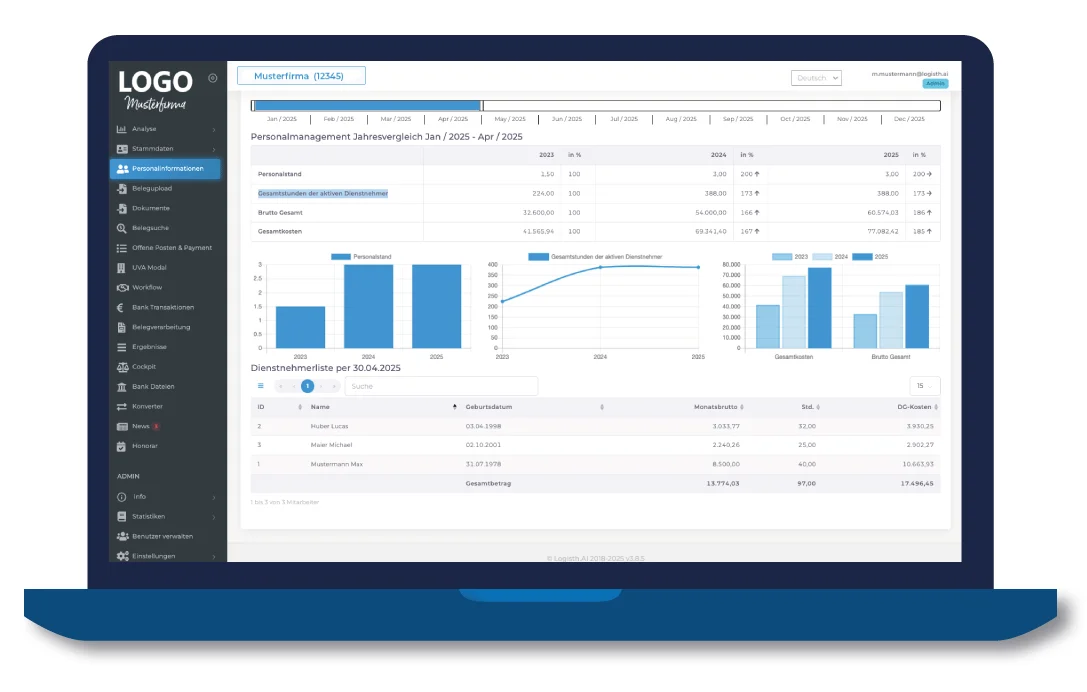Viewport: 1087px width, 692px height.
Task: Expand the Einstellungen submenu chevron
Action: [x=214, y=557]
